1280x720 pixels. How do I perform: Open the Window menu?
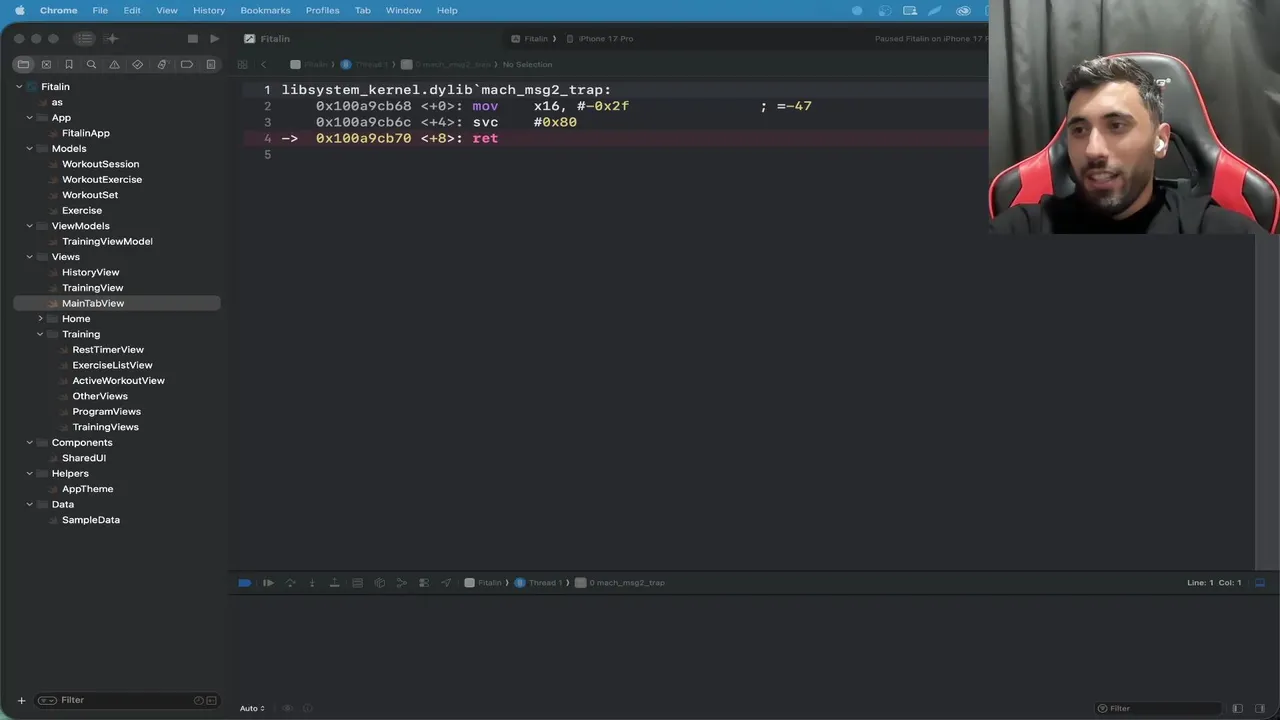click(x=403, y=10)
